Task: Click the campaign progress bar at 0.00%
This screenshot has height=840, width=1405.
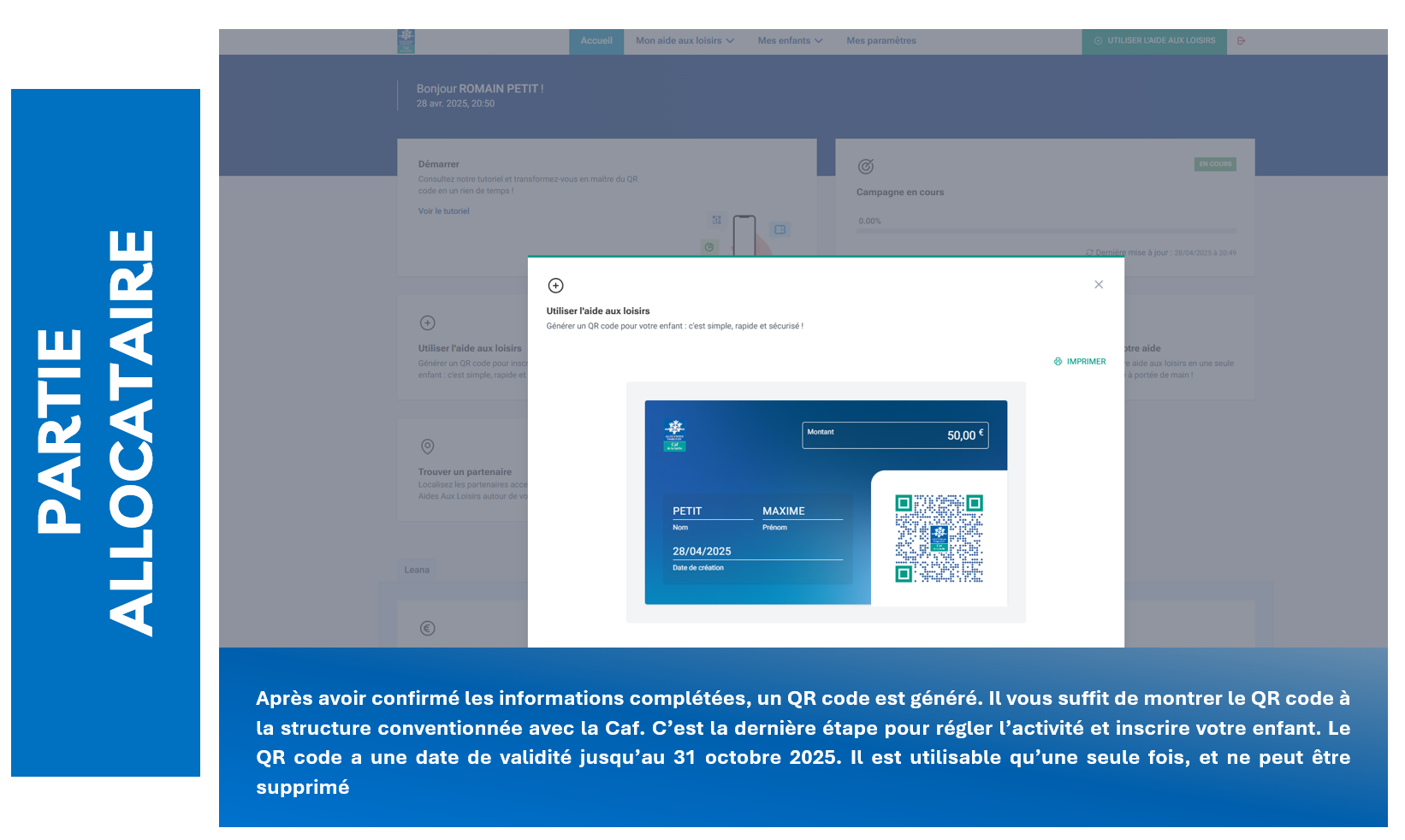Action: click(1046, 231)
